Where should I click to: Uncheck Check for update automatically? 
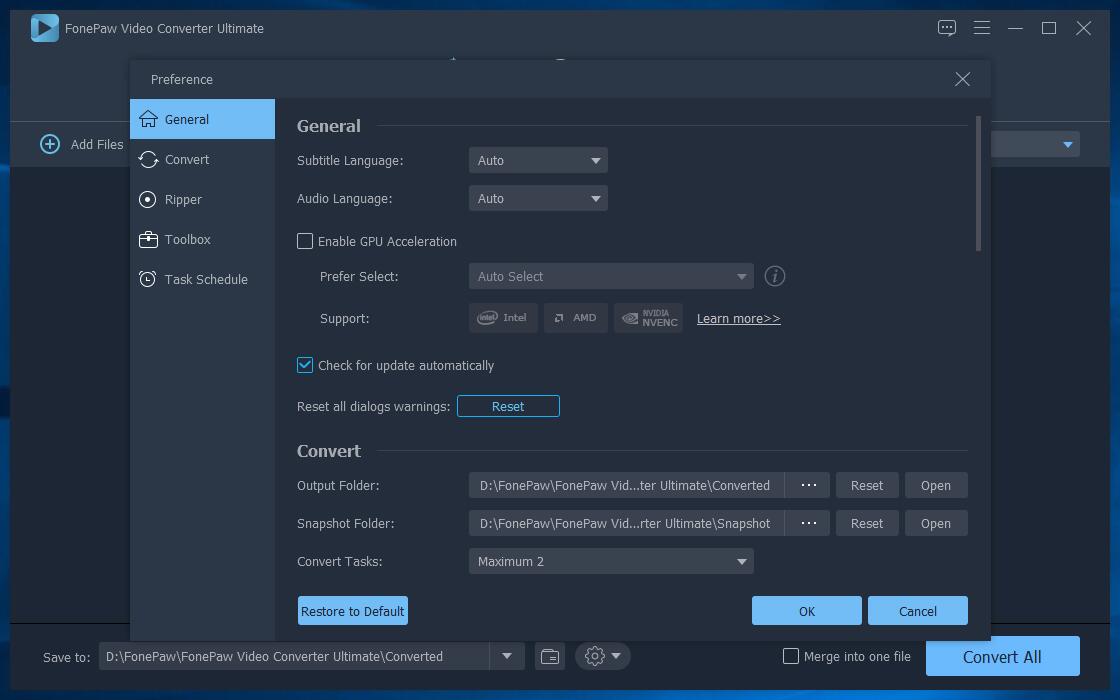point(305,365)
